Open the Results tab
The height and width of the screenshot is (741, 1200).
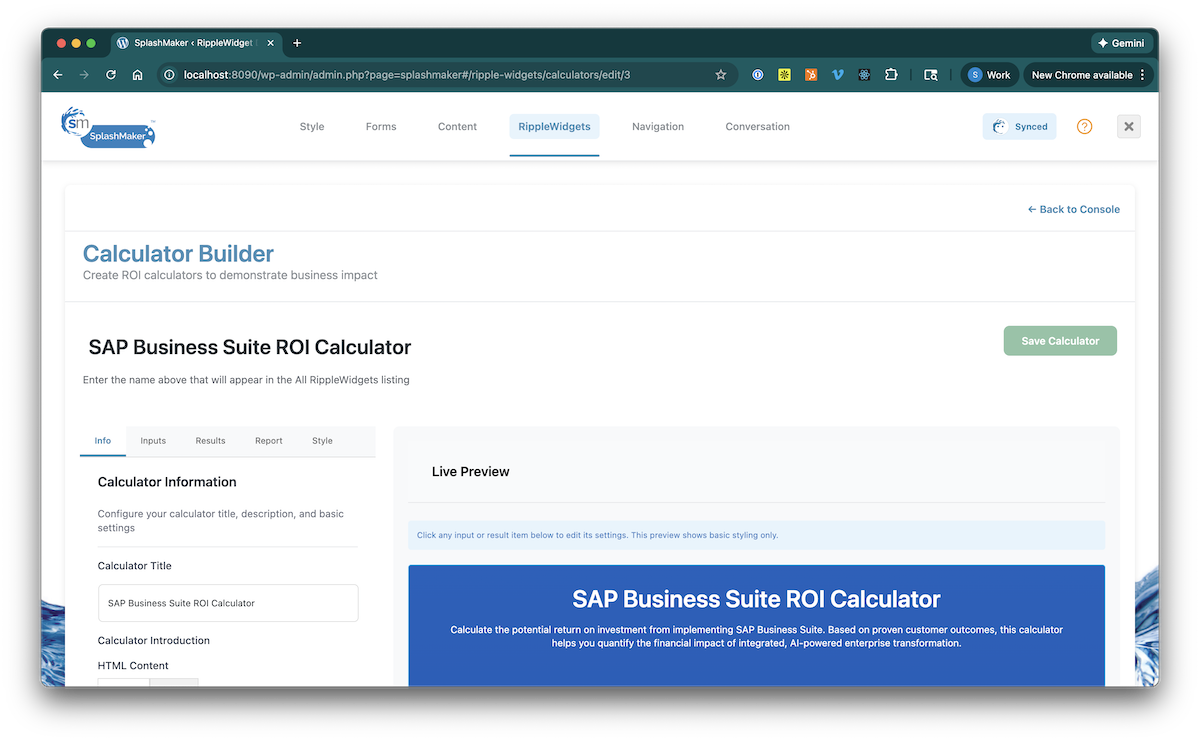[210, 441]
